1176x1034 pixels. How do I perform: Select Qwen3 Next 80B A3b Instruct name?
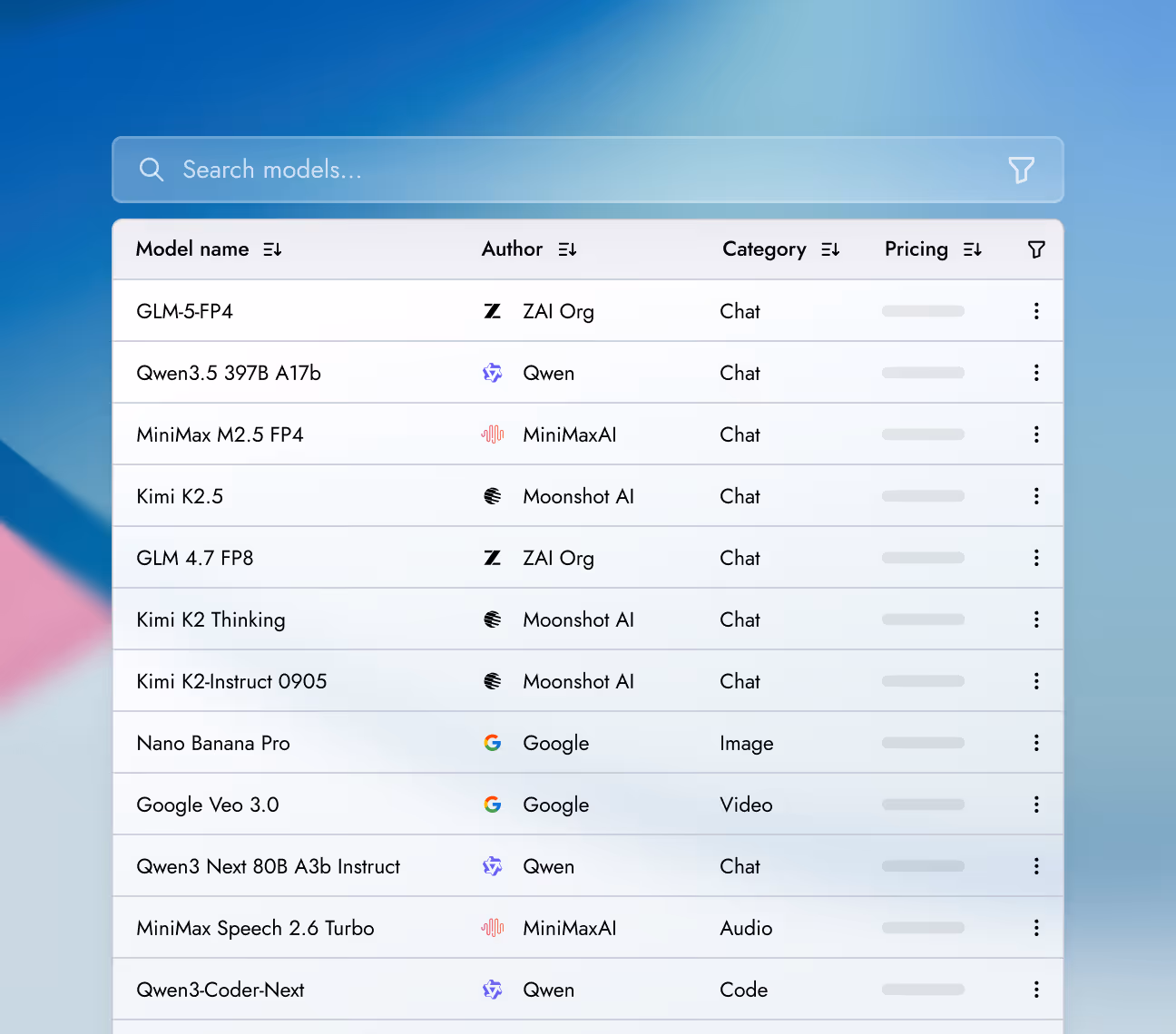[269, 866]
